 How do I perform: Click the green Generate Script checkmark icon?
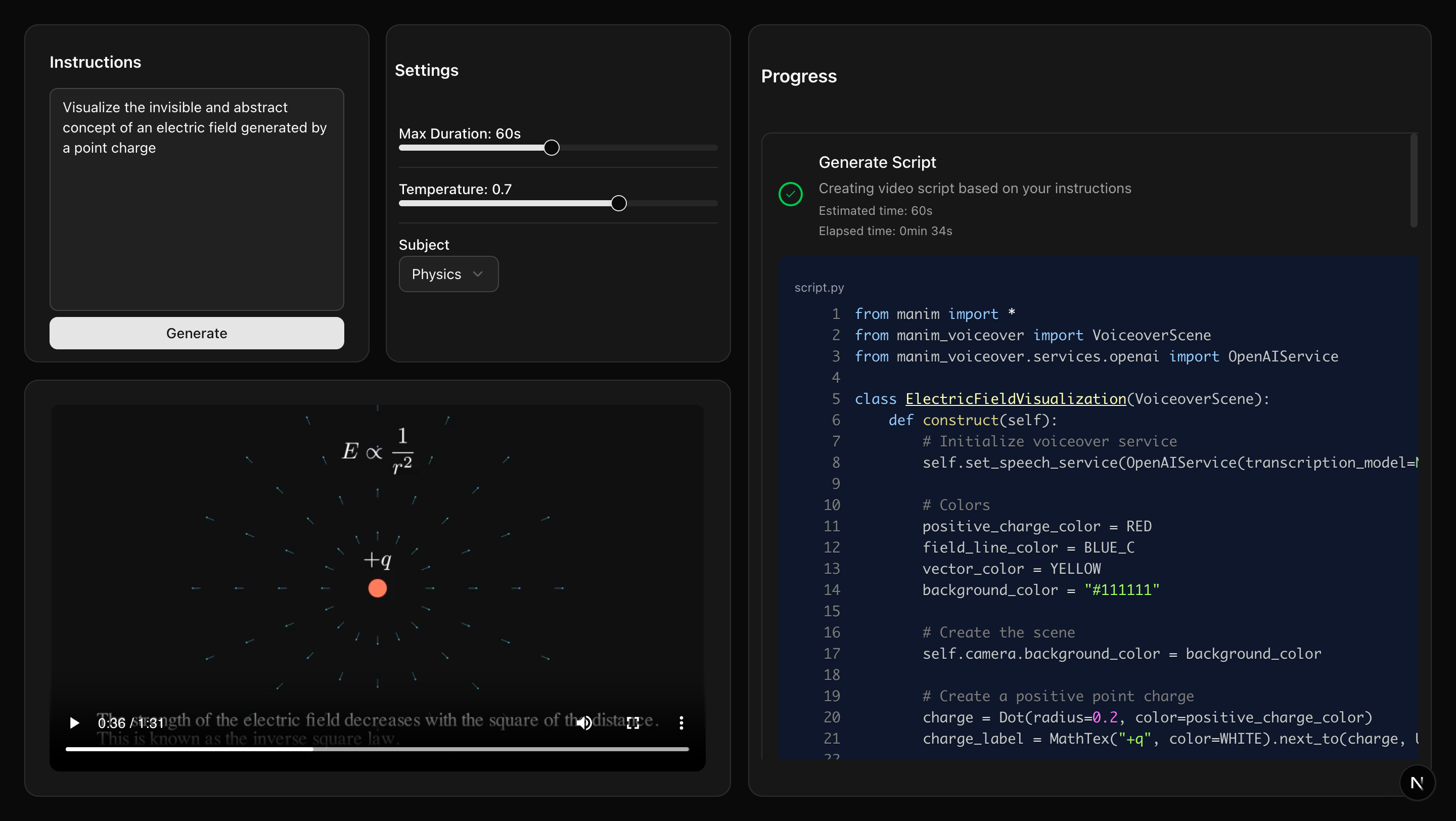(790, 194)
